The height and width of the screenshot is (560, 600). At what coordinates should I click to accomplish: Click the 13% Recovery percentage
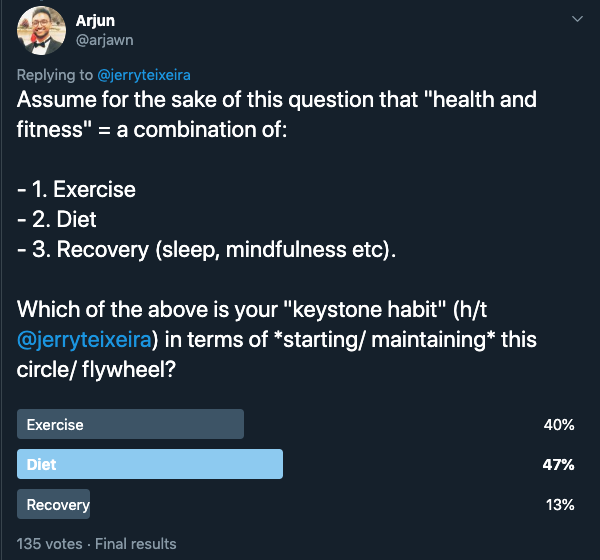(x=558, y=505)
